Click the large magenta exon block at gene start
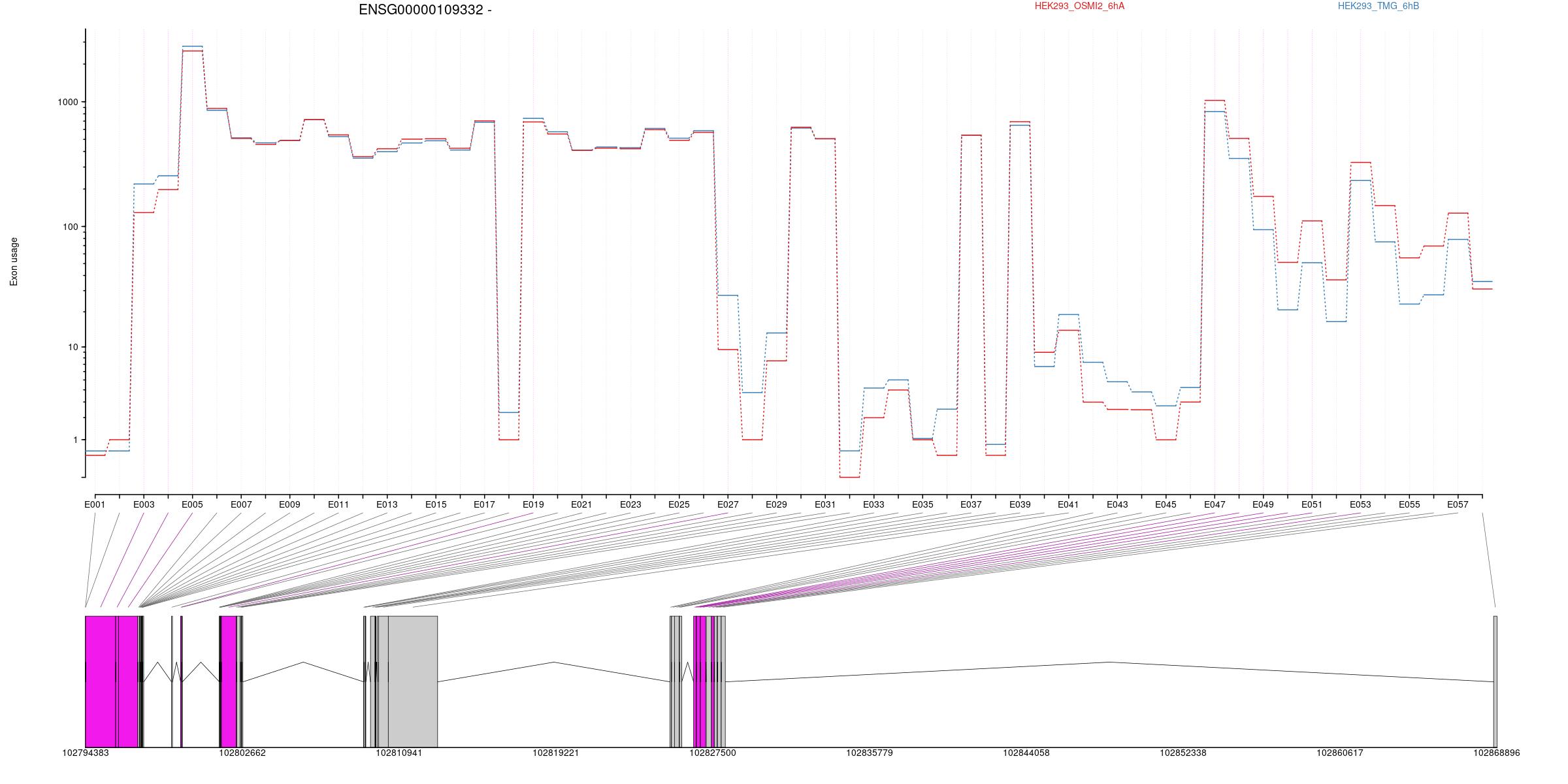 tap(101, 681)
